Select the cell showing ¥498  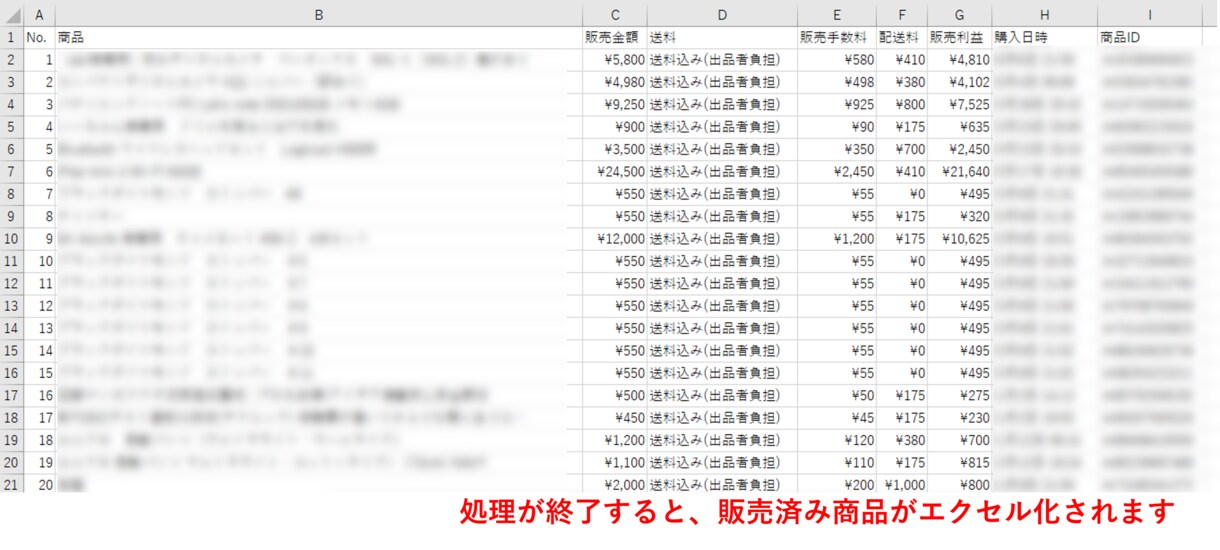tap(837, 82)
